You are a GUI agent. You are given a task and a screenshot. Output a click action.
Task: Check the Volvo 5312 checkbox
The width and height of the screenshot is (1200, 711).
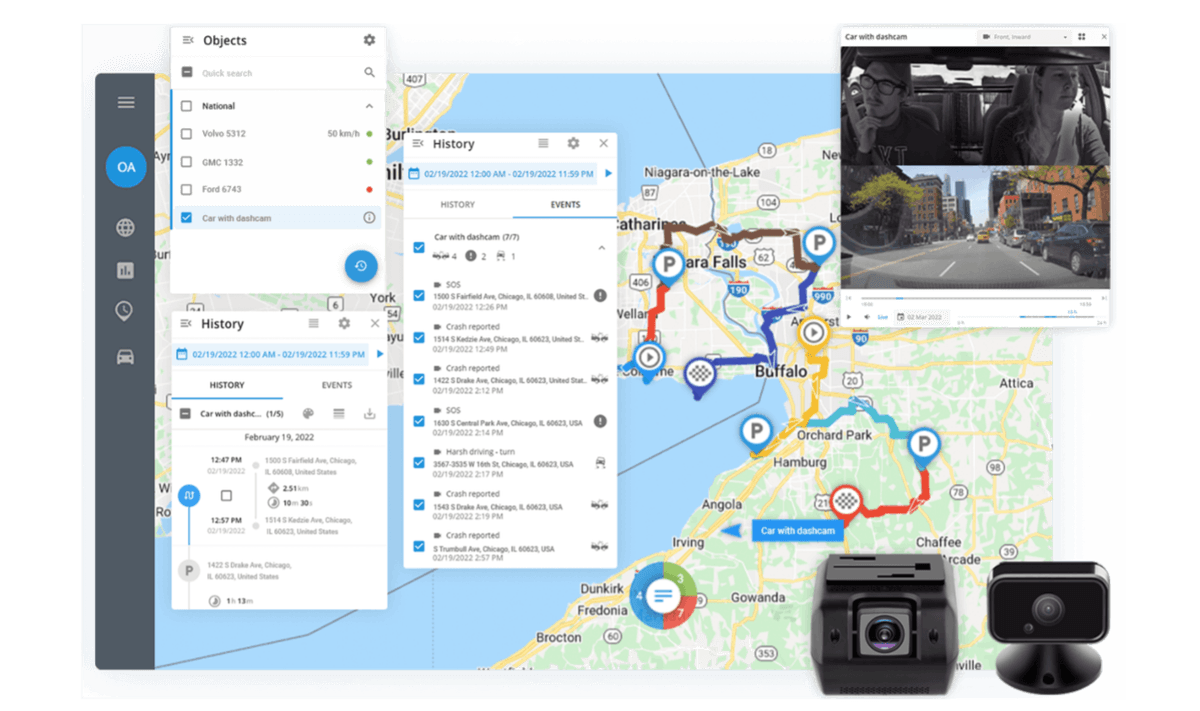pyautogui.click(x=186, y=133)
